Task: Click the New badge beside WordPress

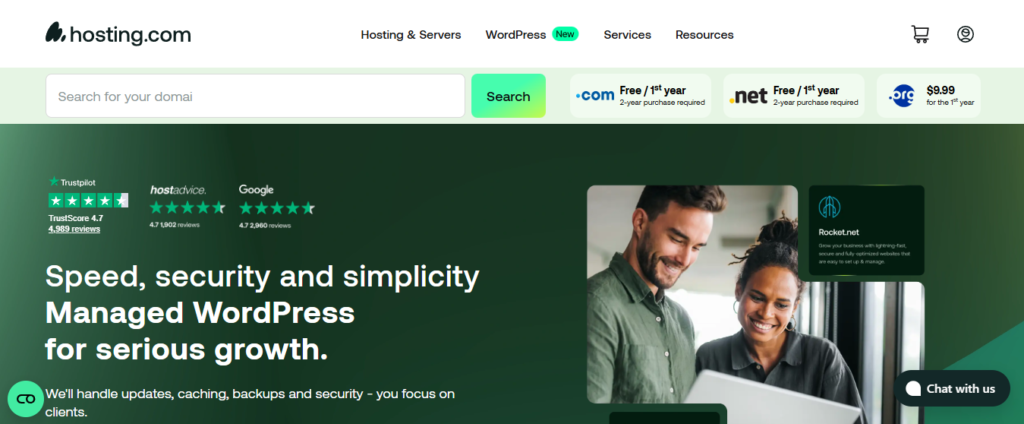Action: click(x=565, y=33)
